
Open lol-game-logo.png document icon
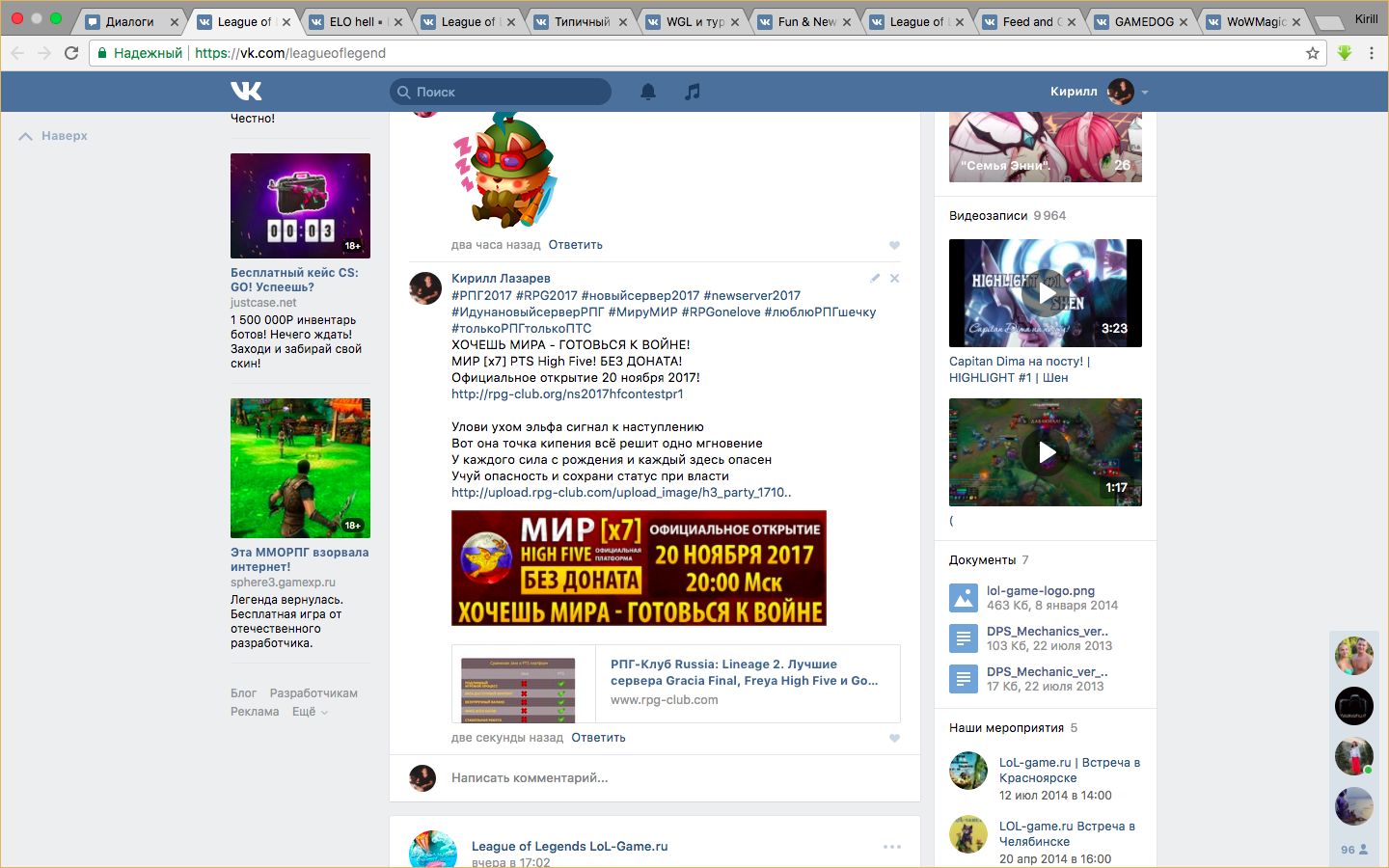964,598
